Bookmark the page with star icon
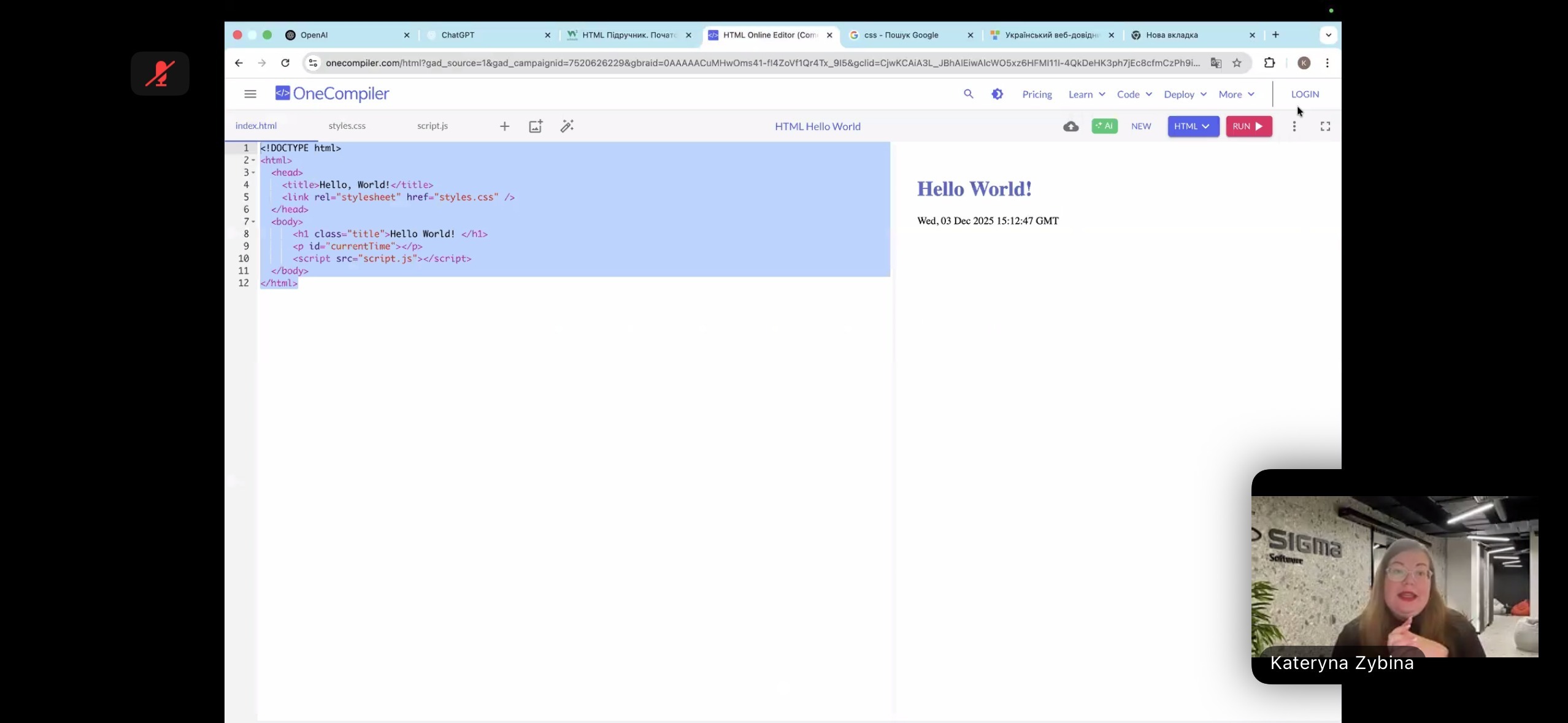1568x723 pixels. 1237,63
